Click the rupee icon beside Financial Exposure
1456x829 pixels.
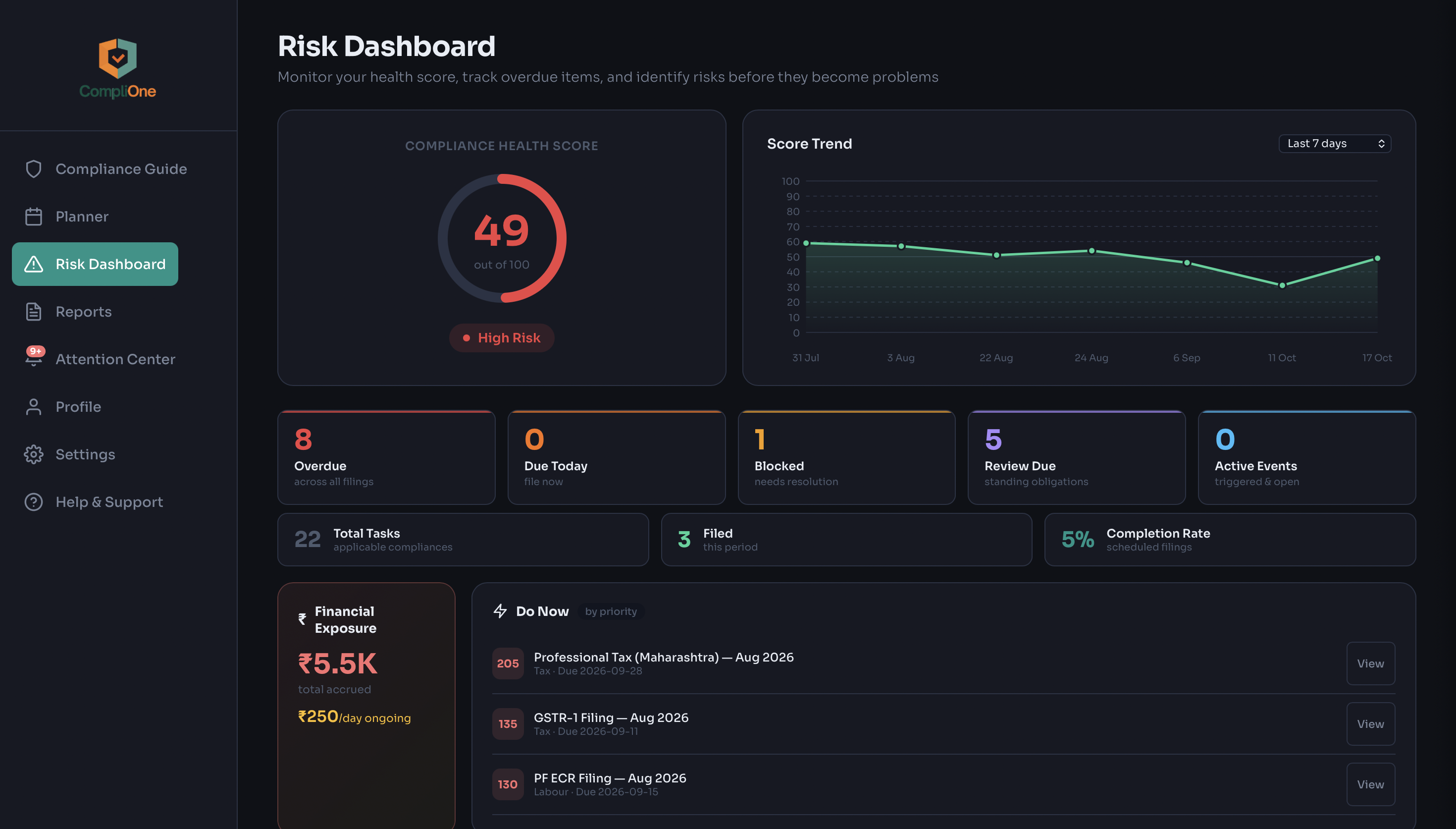click(x=302, y=619)
